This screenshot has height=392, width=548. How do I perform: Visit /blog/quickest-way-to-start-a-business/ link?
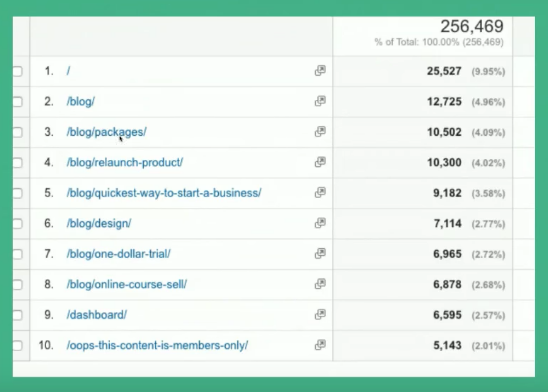coord(164,193)
